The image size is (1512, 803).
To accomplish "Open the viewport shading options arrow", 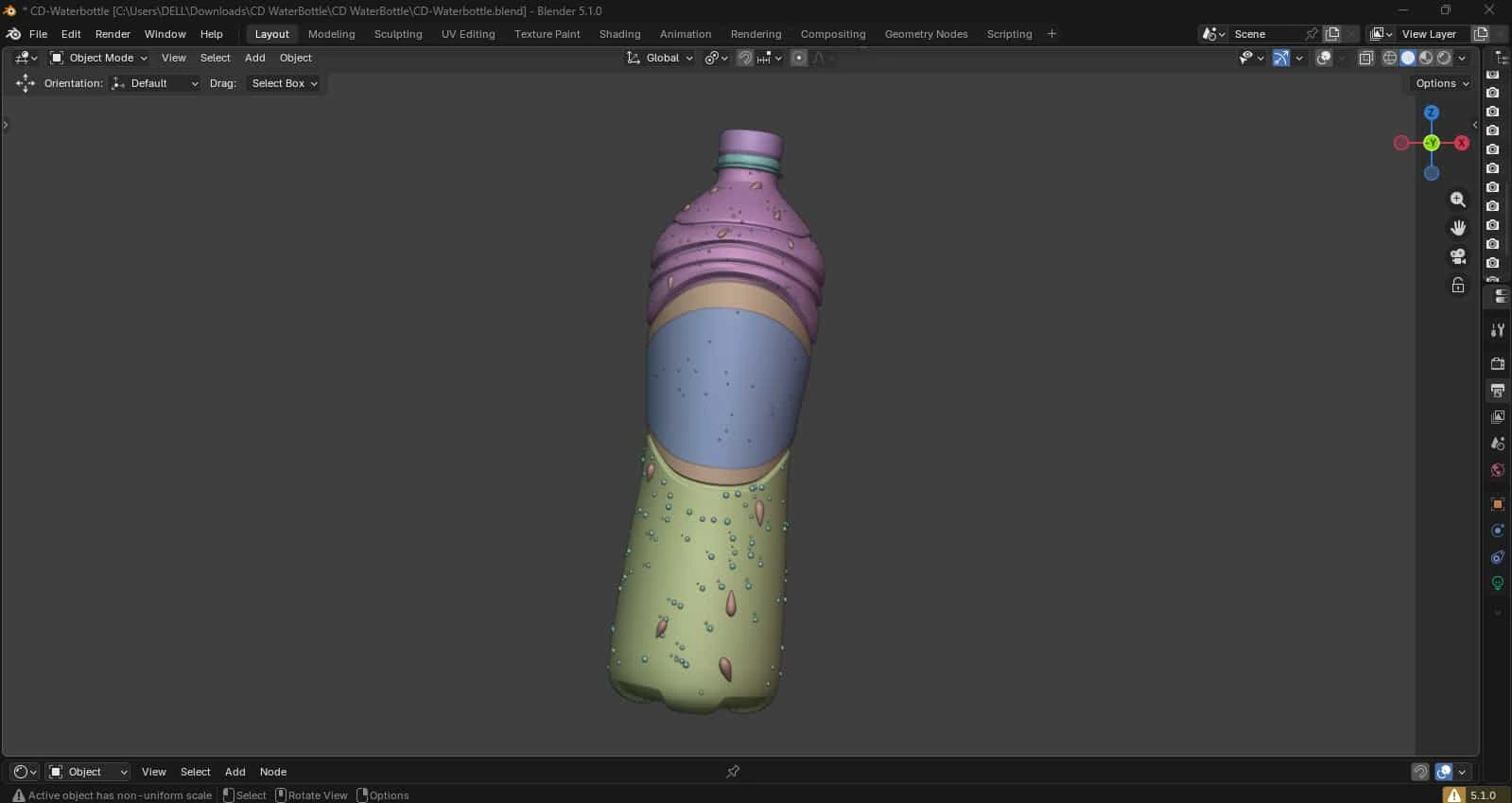I will pos(1462,58).
